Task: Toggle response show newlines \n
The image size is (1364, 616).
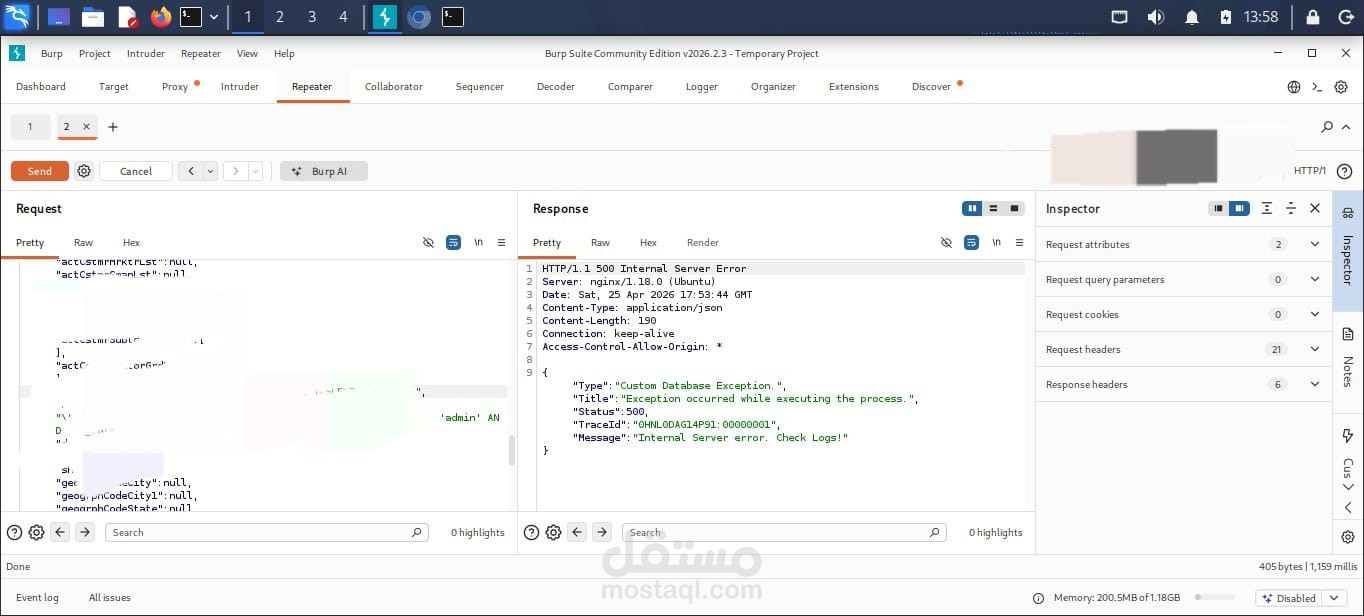Action: (x=996, y=242)
